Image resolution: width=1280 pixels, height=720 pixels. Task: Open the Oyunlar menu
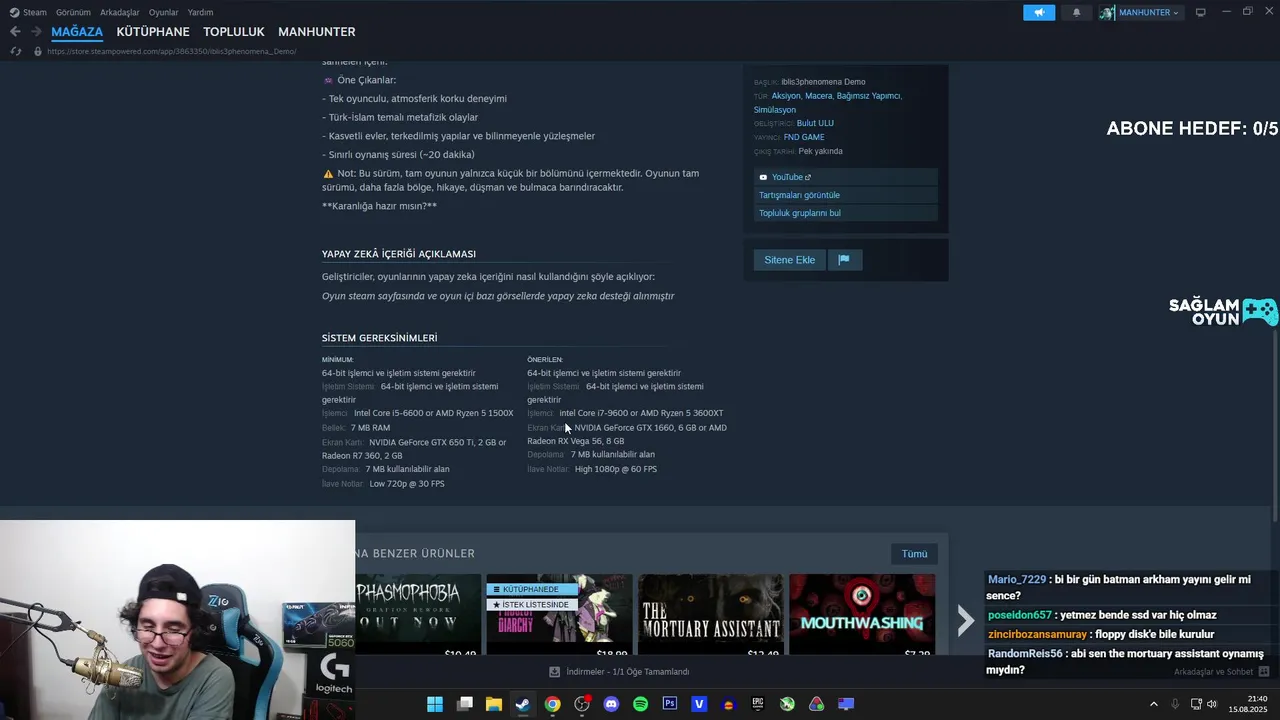(x=163, y=12)
